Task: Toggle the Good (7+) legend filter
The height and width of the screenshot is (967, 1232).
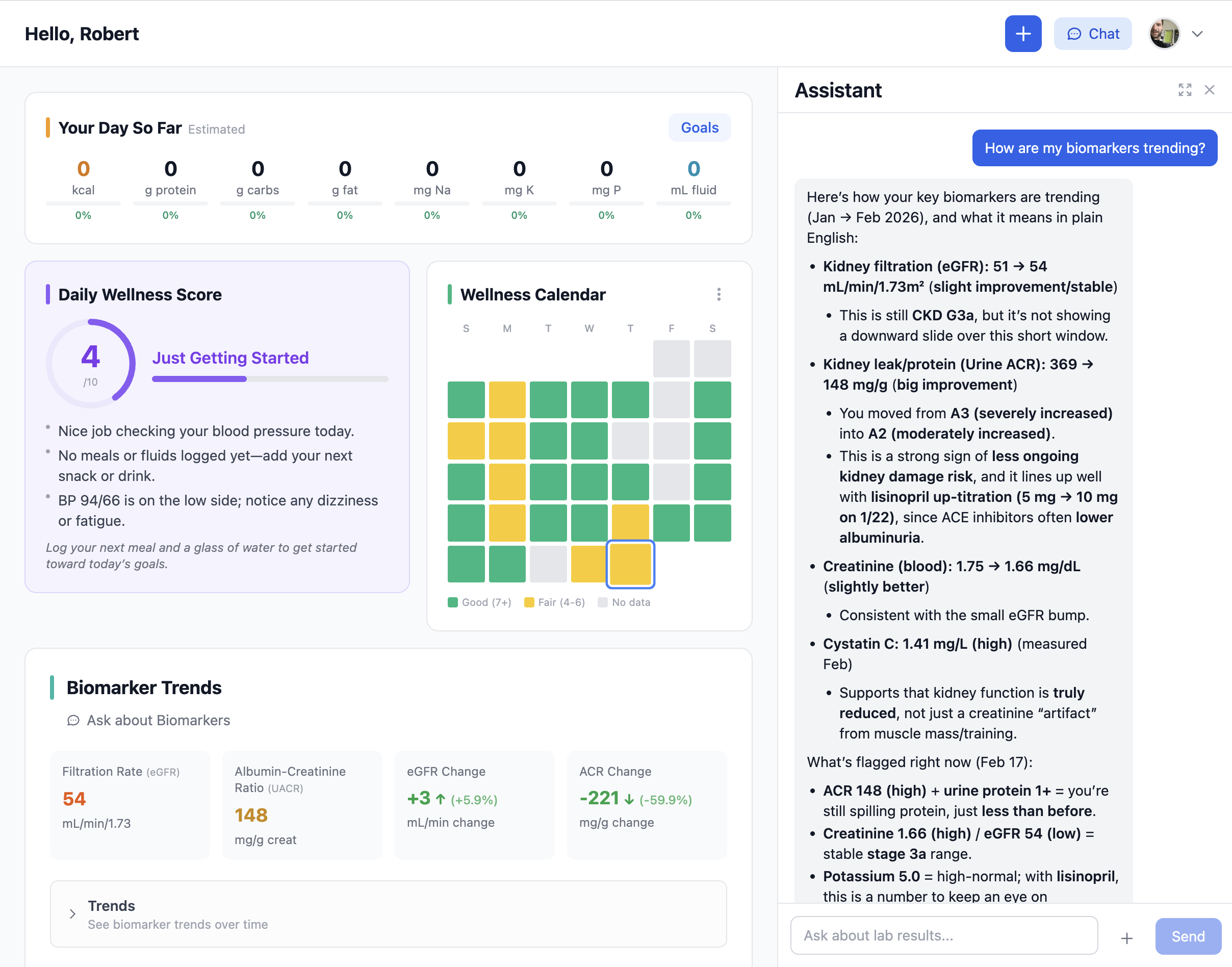Action: tap(478, 602)
